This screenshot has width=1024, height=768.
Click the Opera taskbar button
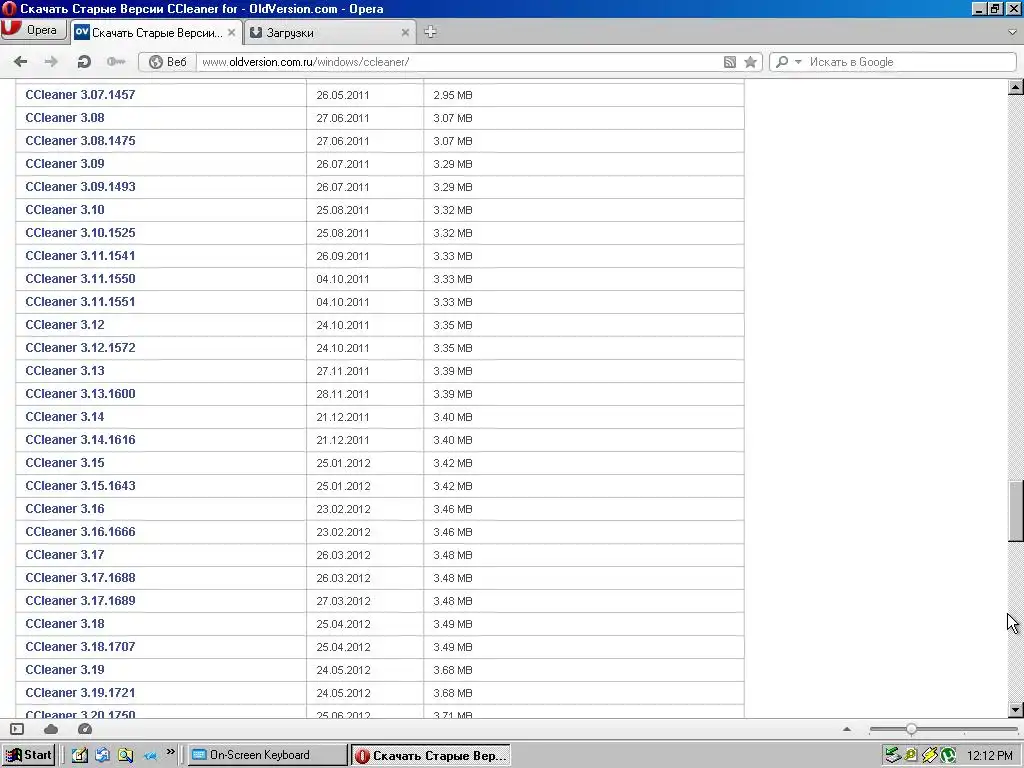(430, 756)
